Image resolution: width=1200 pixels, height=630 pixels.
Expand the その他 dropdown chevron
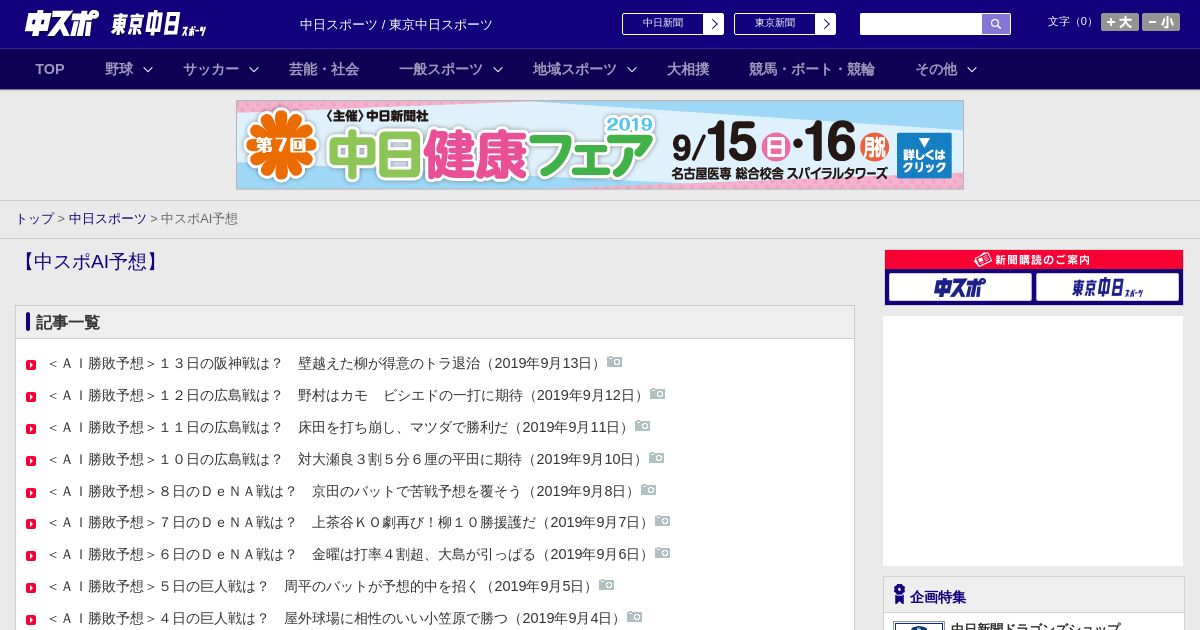(x=972, y=69)
